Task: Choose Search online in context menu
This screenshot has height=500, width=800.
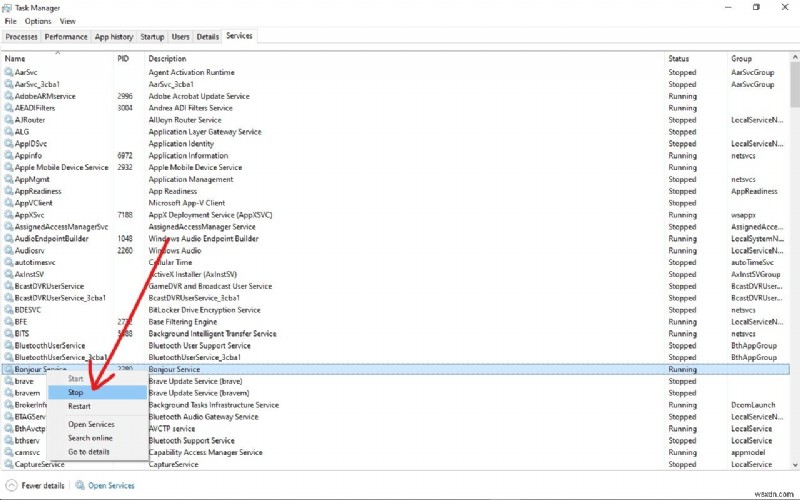Action: 97,438
